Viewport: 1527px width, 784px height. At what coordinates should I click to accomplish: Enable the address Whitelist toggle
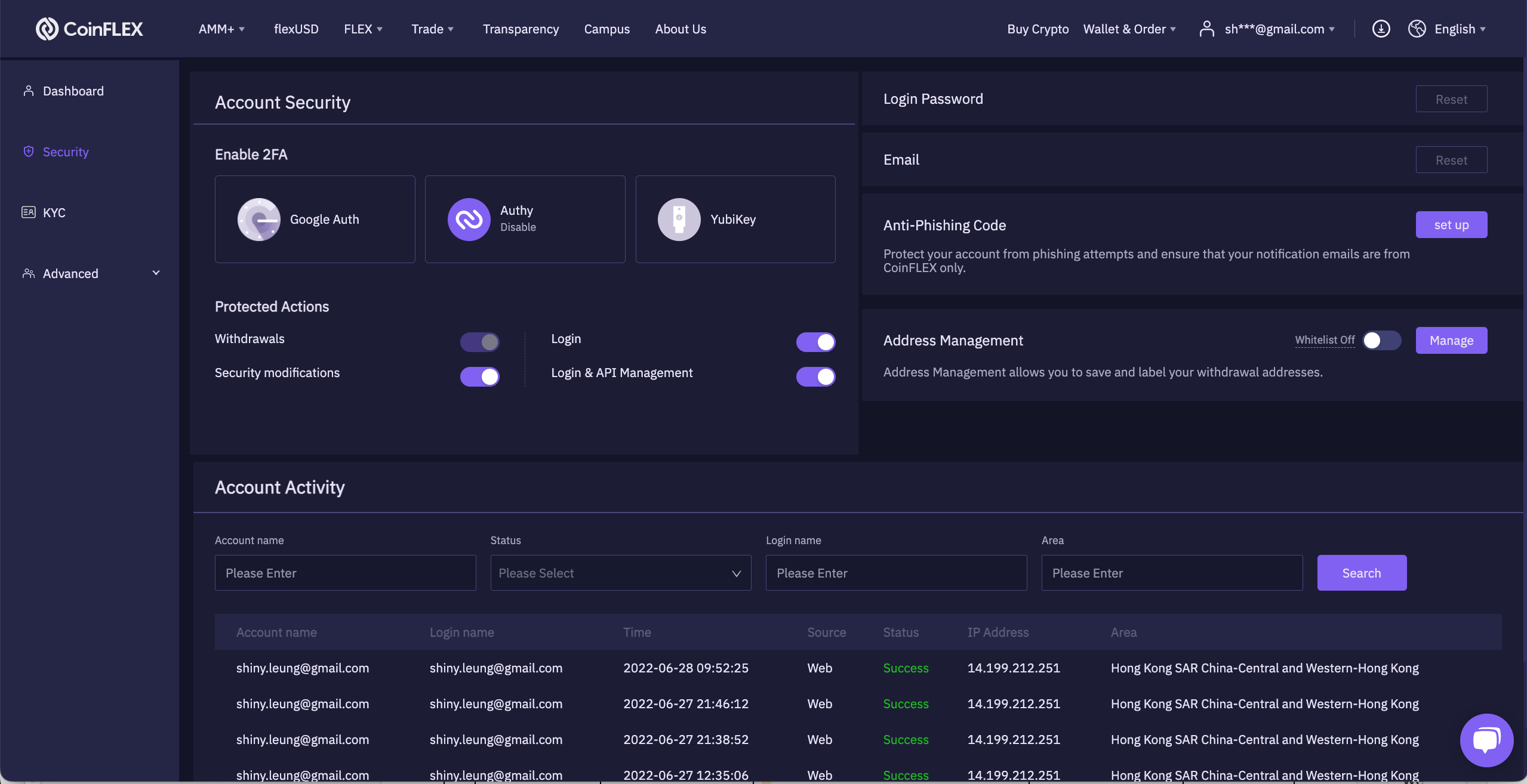click(x=1381, y=340)
